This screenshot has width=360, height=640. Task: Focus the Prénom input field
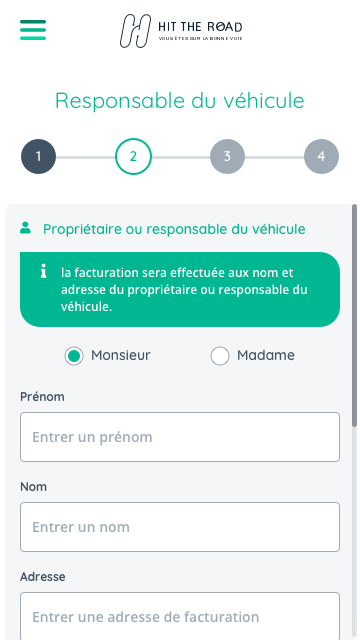pyautogui.click(x=180, y=437)
